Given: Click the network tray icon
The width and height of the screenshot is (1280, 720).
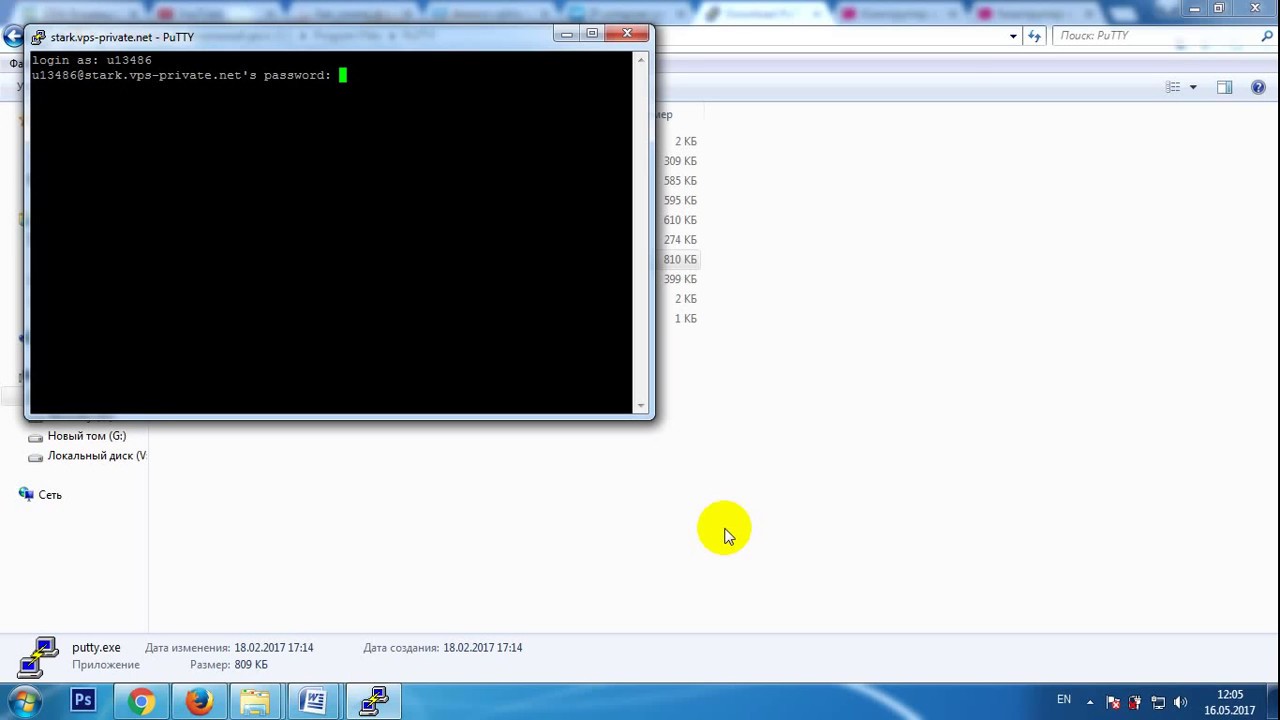Looking at the screenshot, I should [x=1158, y=702].
